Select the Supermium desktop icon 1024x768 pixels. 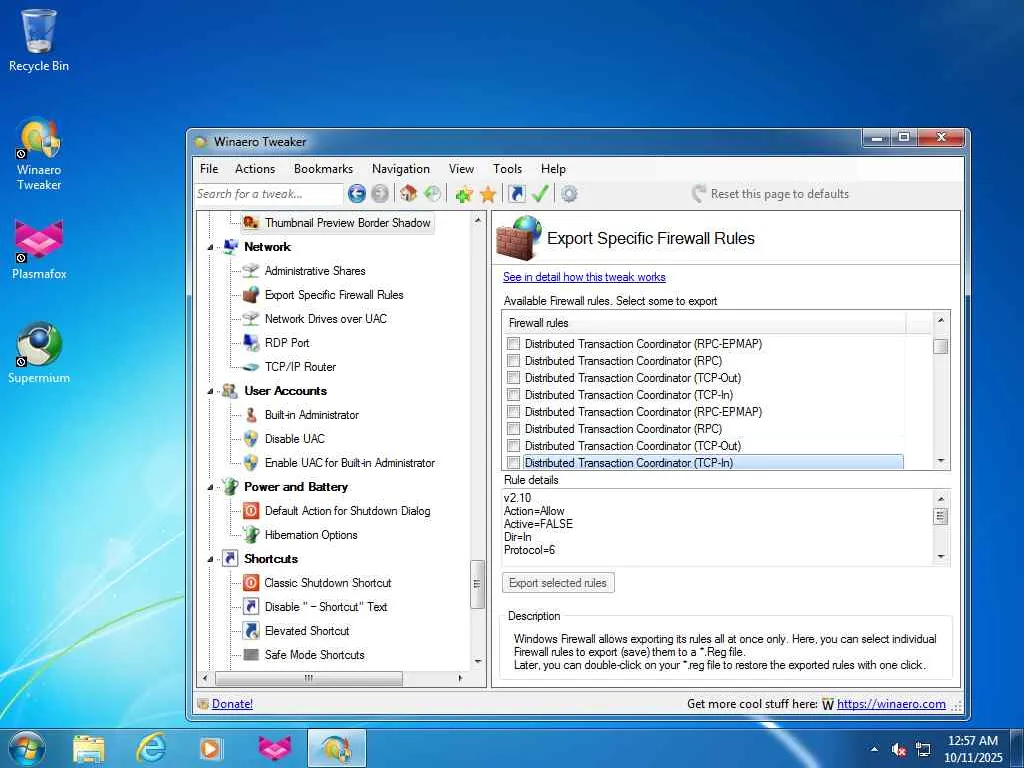pyautogui.click(x=39, y=353)
